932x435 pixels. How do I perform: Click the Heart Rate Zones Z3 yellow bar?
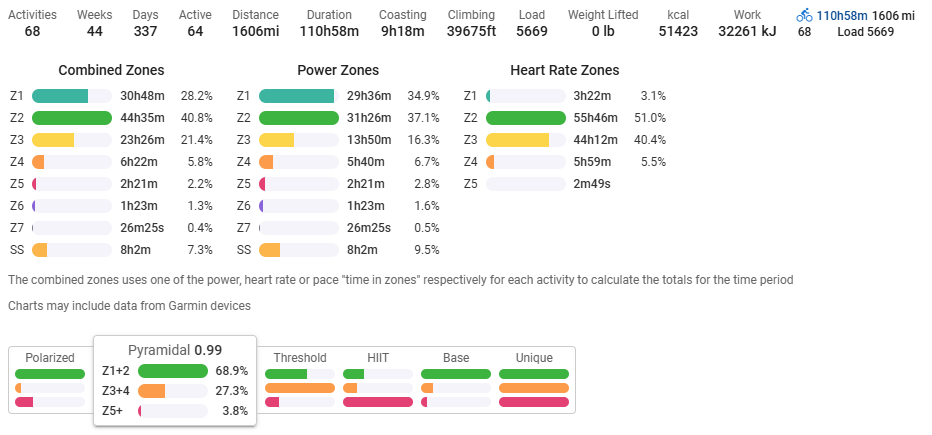click(518, 140)
